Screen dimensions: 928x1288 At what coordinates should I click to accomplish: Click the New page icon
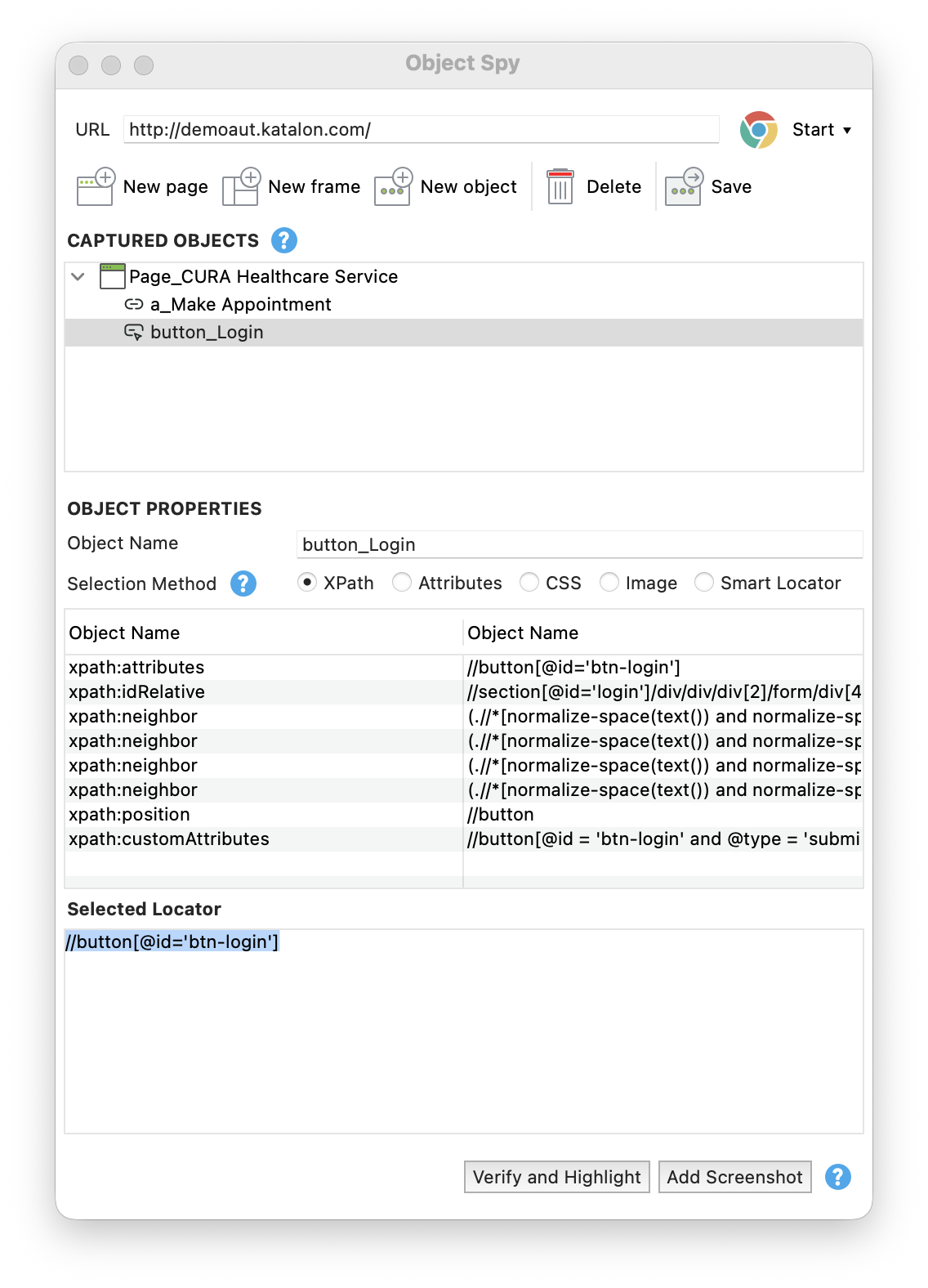coord(96,186)
